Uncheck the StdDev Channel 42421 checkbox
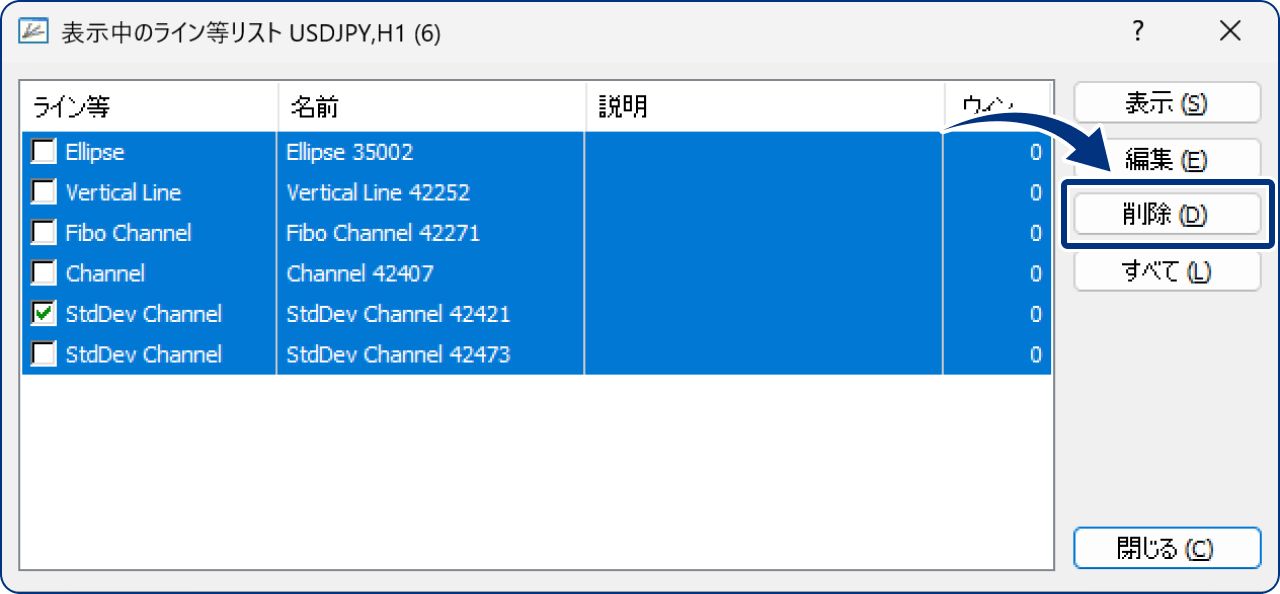This screenshot has width=1280, height=594. (x=44, y=314)
